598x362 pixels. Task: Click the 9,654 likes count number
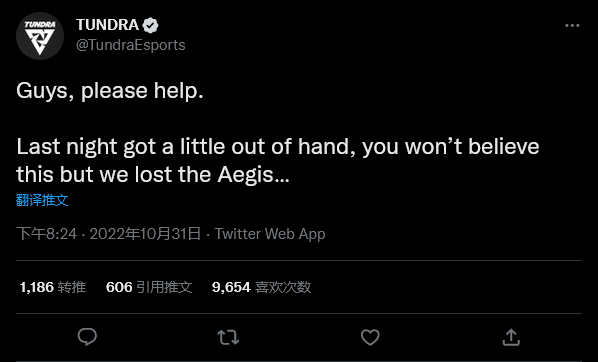[x=231, y=287]
